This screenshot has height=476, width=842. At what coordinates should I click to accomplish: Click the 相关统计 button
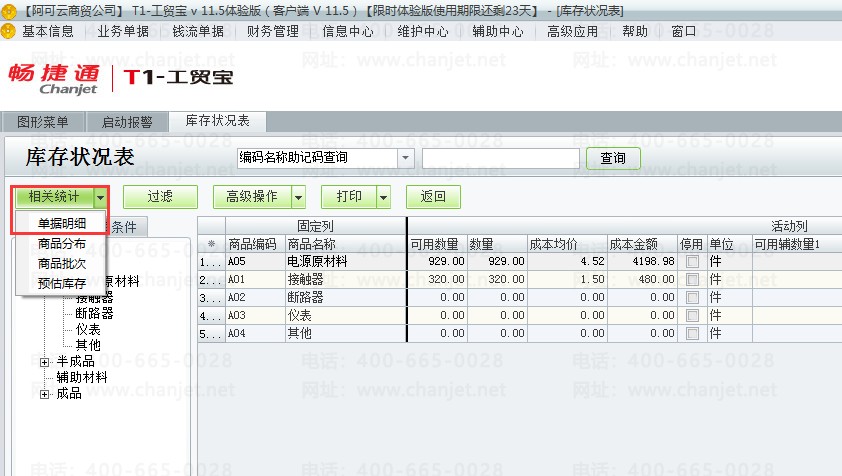pyautogui.click(x=54, y=197)
